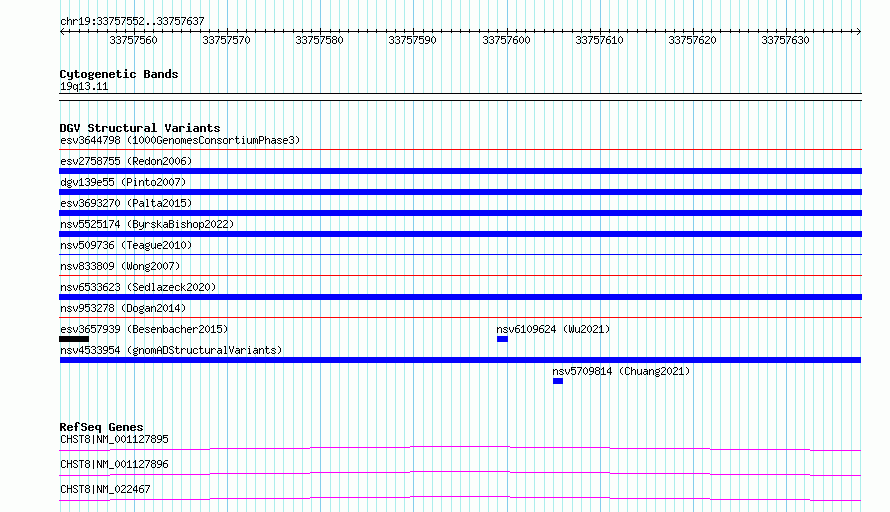Click ruler position 33757600

click(506, 40)
